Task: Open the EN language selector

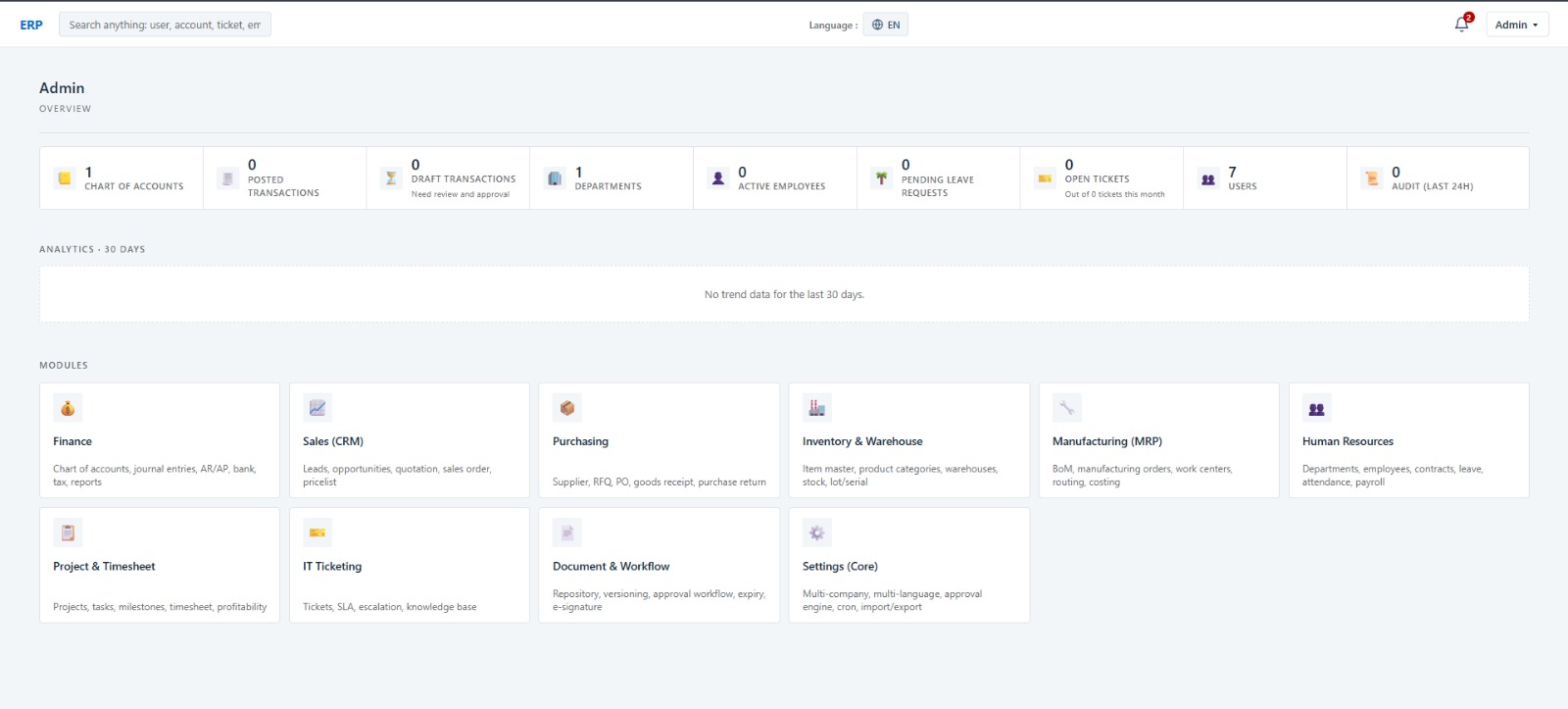Action: coord(885,25)
